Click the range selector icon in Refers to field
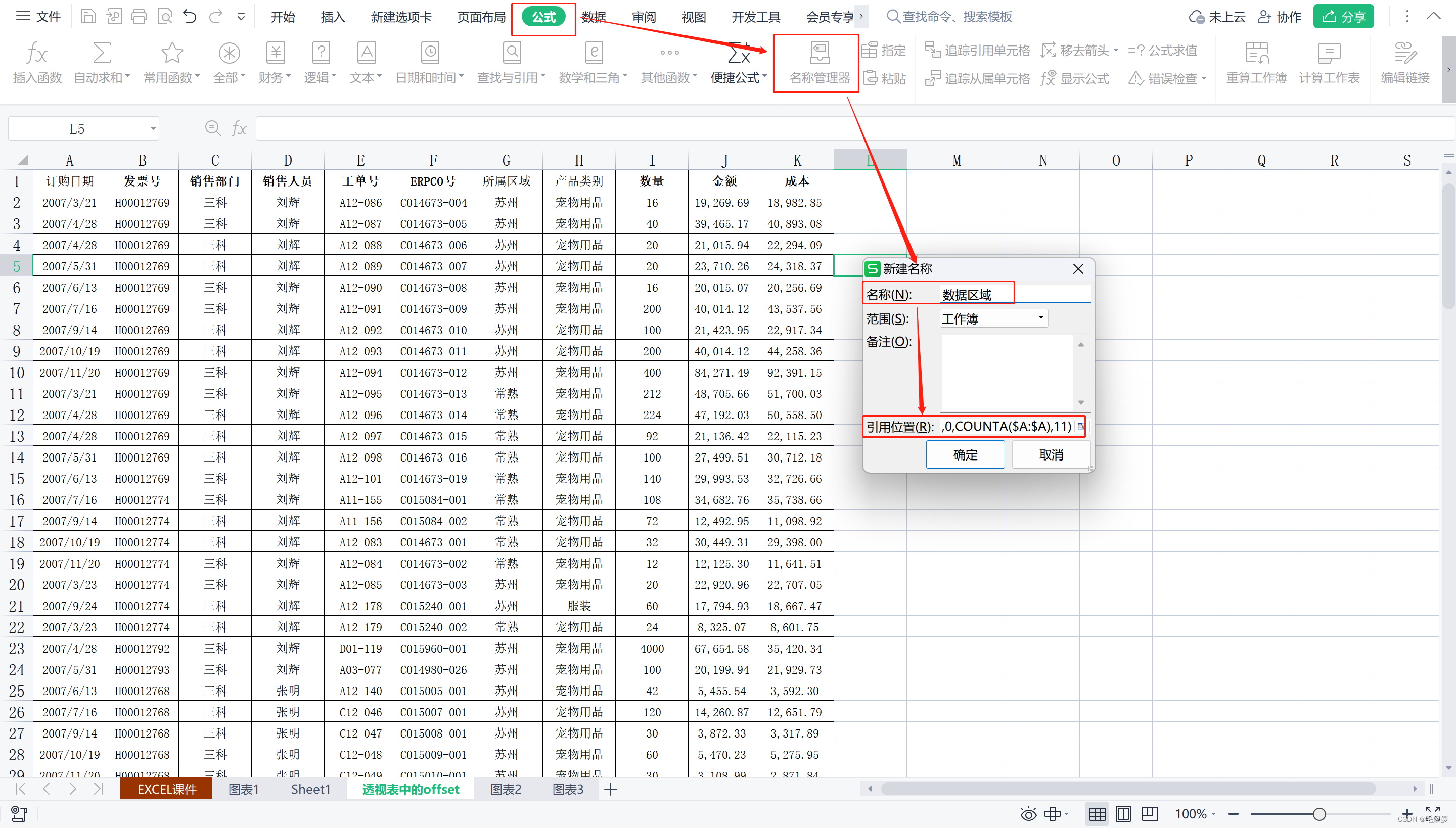The height and width of the screenshot is (828, 1456). 1081,426
